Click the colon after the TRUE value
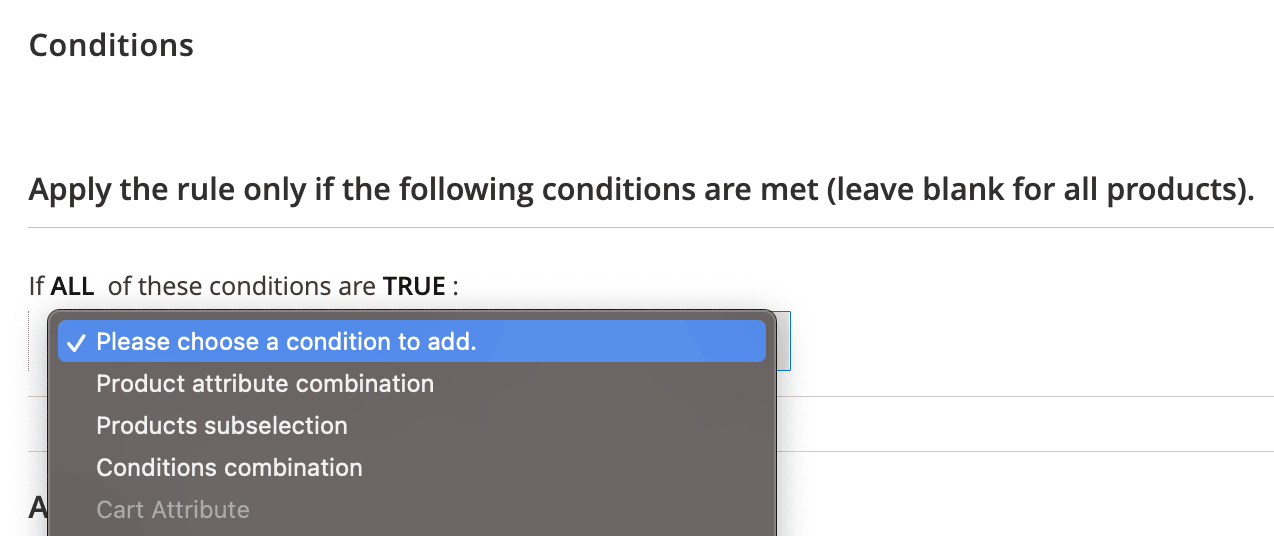 point(455,288)
